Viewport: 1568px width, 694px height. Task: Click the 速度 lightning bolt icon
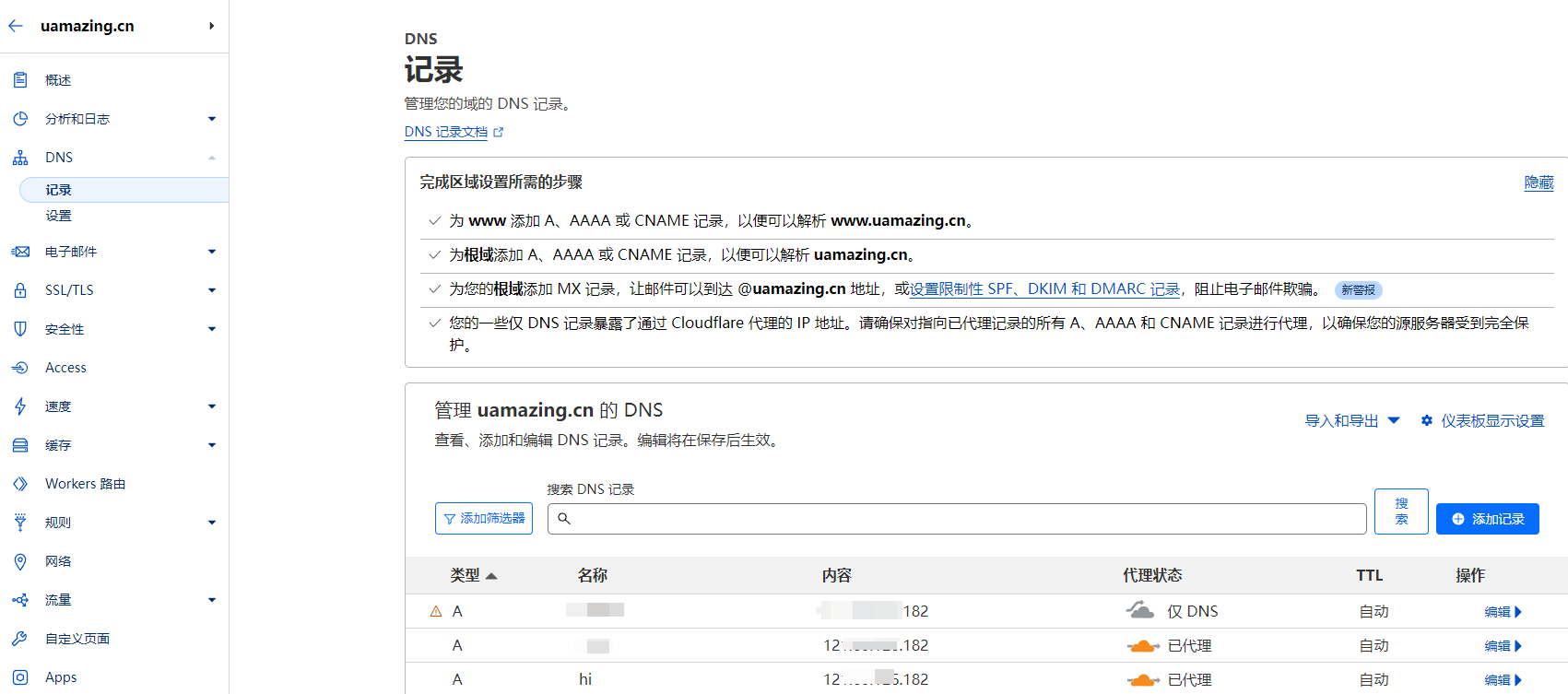[20, 406]
